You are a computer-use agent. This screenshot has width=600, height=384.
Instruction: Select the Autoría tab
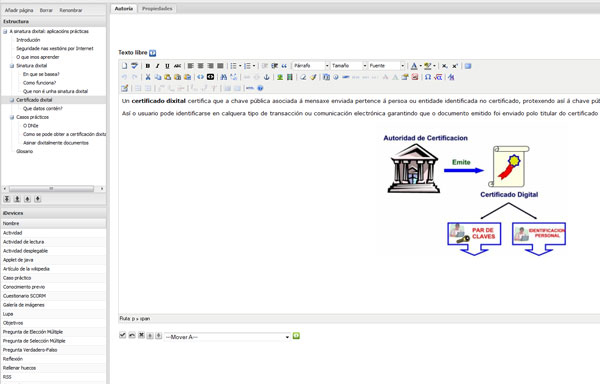click(x=124, y=8)
